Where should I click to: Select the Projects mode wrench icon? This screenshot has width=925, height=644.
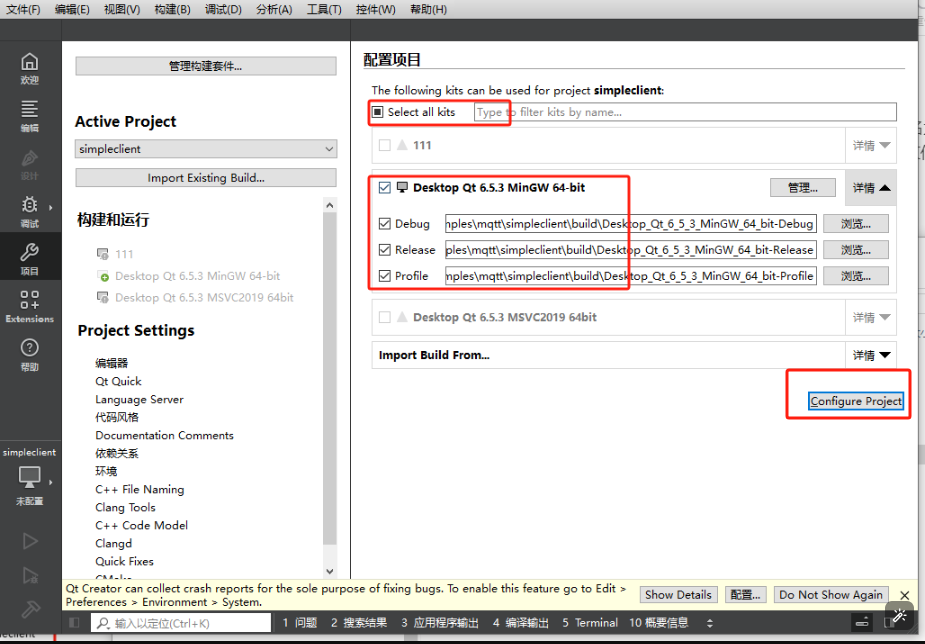(29, 252)
